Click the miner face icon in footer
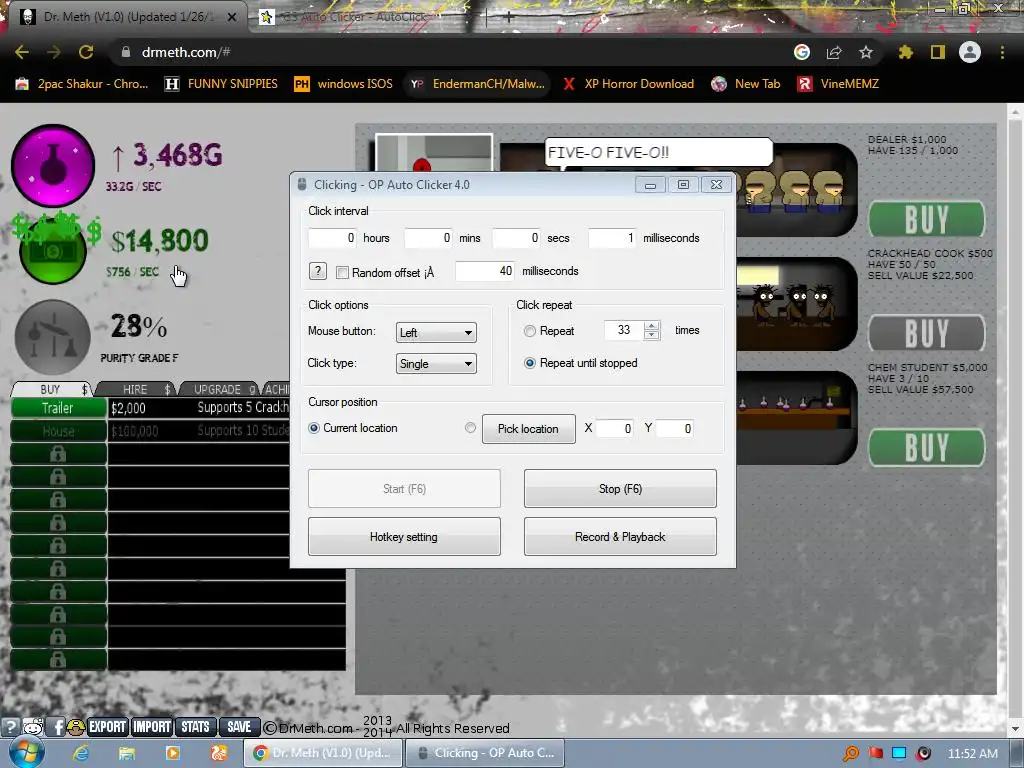Screen dimensions: 1024x768 click(76, 727)
